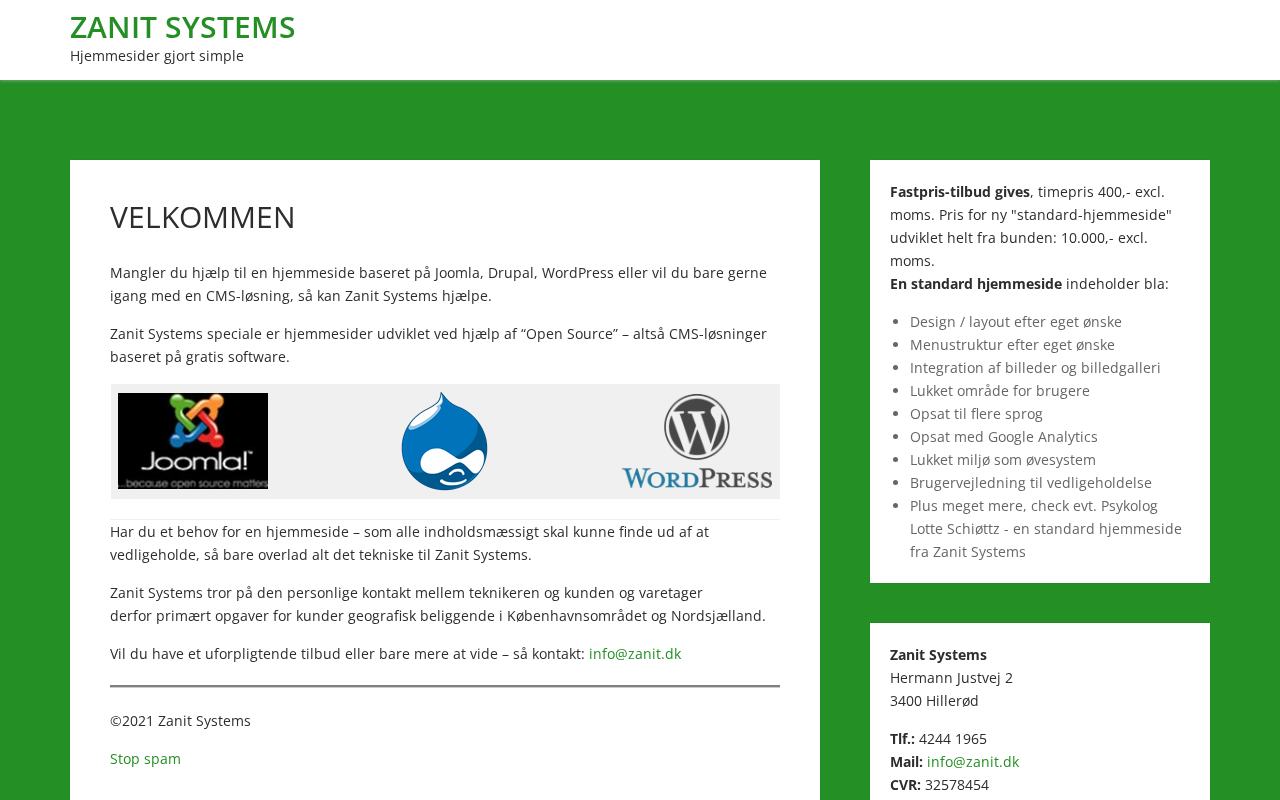Click the VELKOMMEN heading
Image resolution: width=1280 pixels, height=800 pixels.
click(x=203, y=217)
